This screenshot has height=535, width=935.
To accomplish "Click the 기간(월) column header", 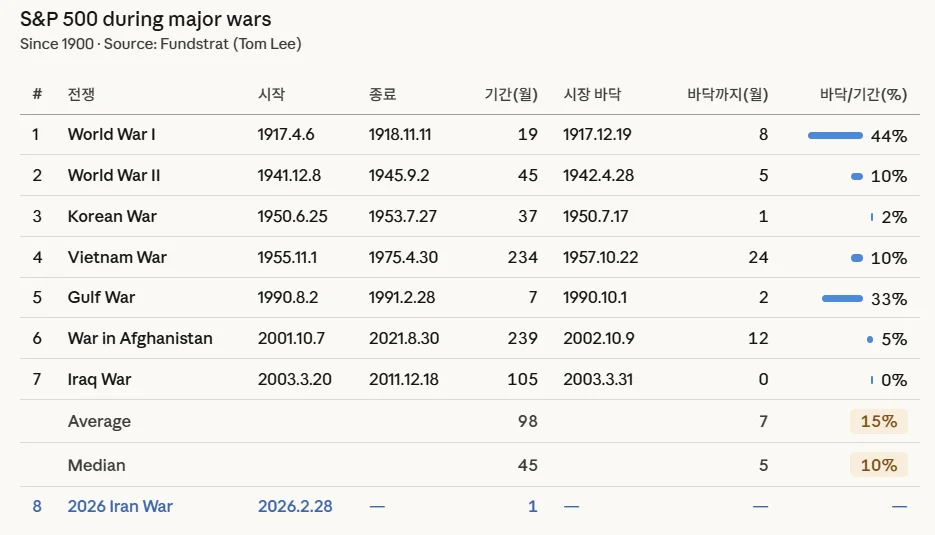I will (510, 95).
